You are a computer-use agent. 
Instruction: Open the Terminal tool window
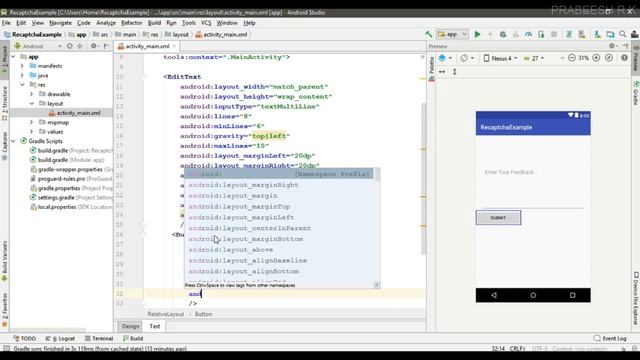(x=98, y=338)
